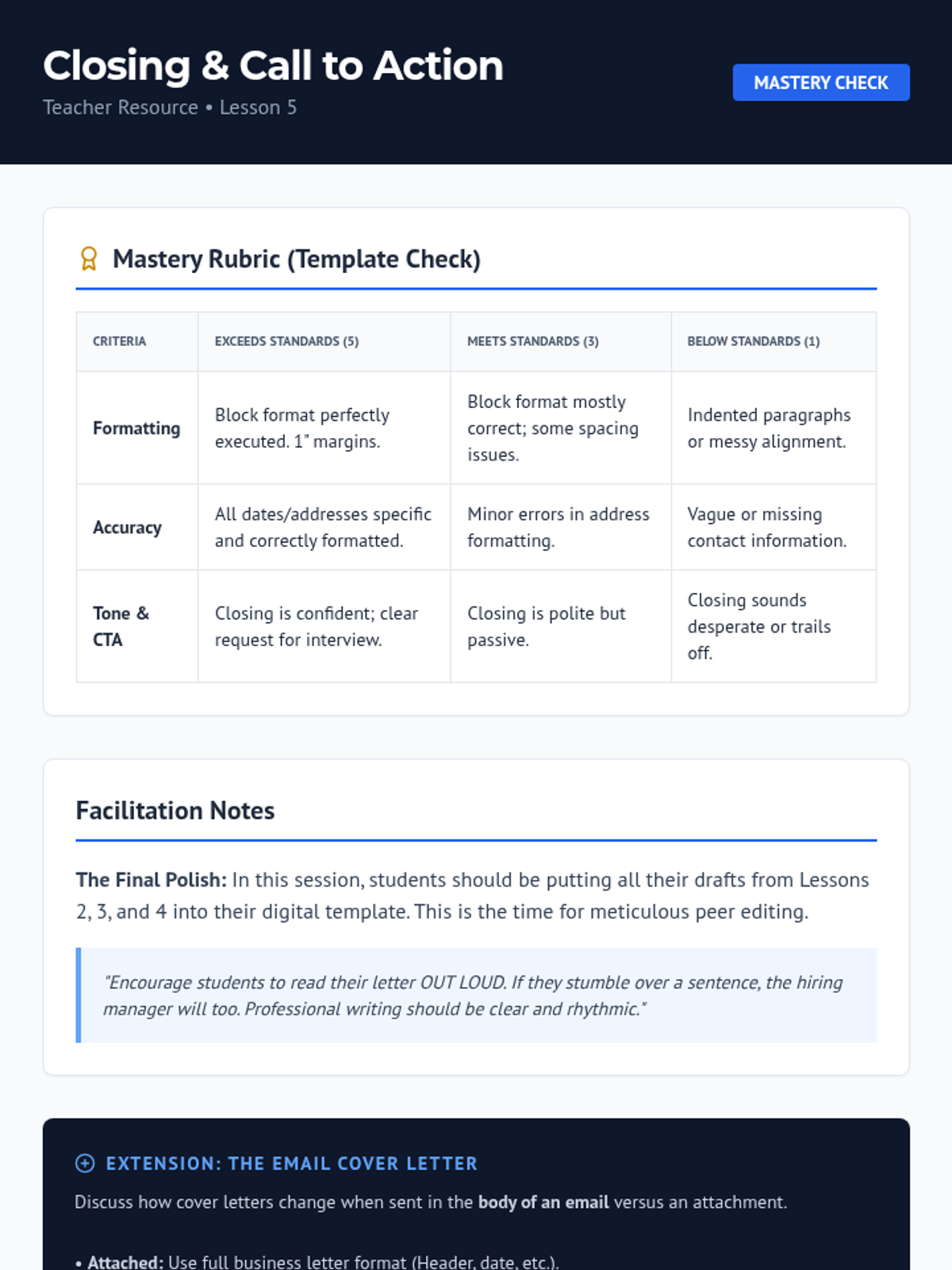The width and height of the screenshot is (952, 1270).
Task: Click the Mastery Rubric (Template Check) heading
Action: [296, 259]
